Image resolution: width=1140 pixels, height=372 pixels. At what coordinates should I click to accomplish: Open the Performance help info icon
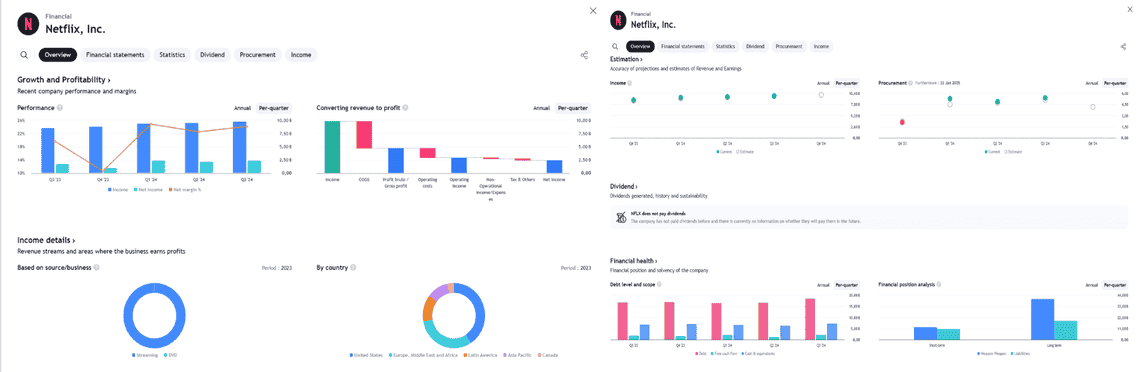60,108
